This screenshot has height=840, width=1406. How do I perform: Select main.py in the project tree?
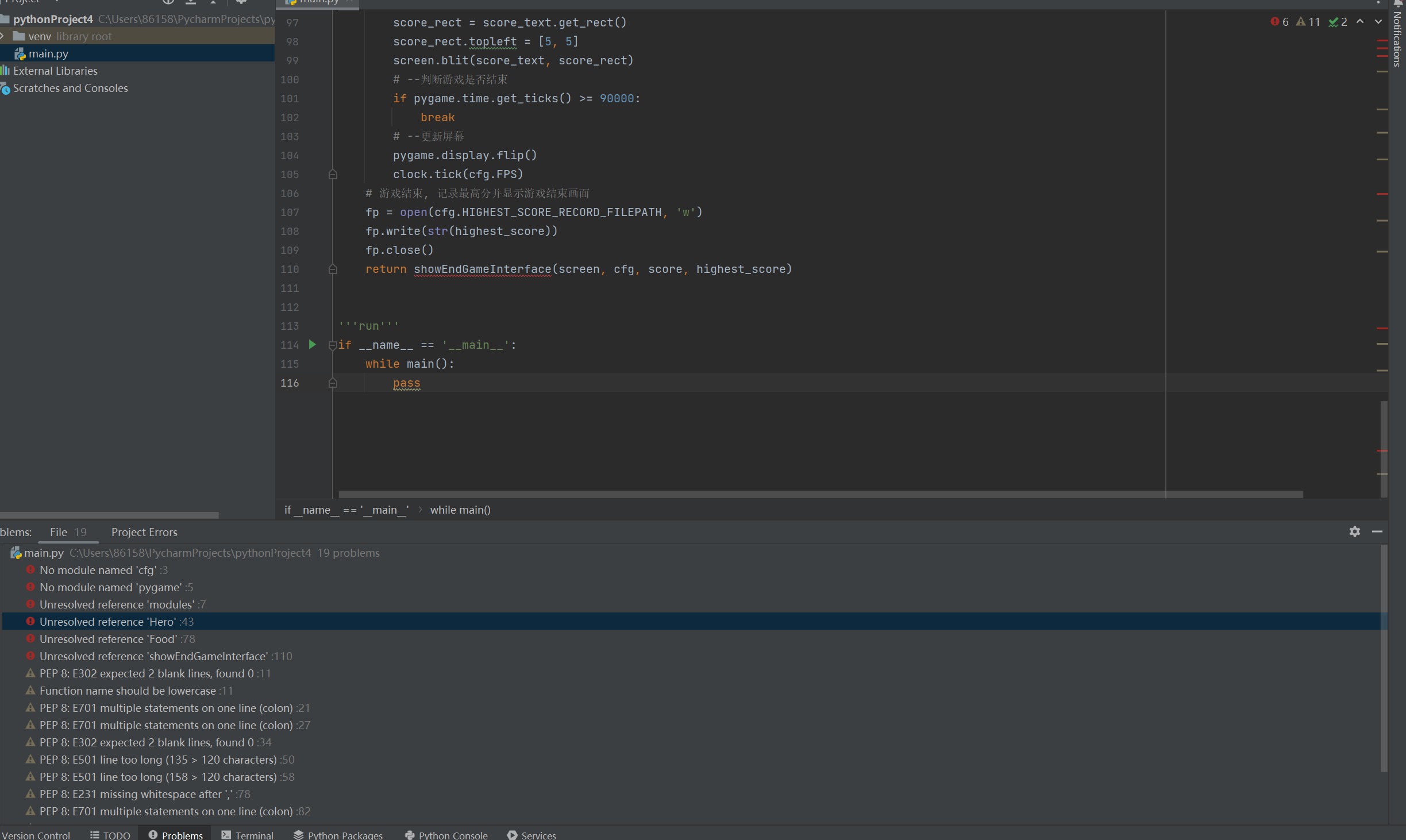(48, 53)
